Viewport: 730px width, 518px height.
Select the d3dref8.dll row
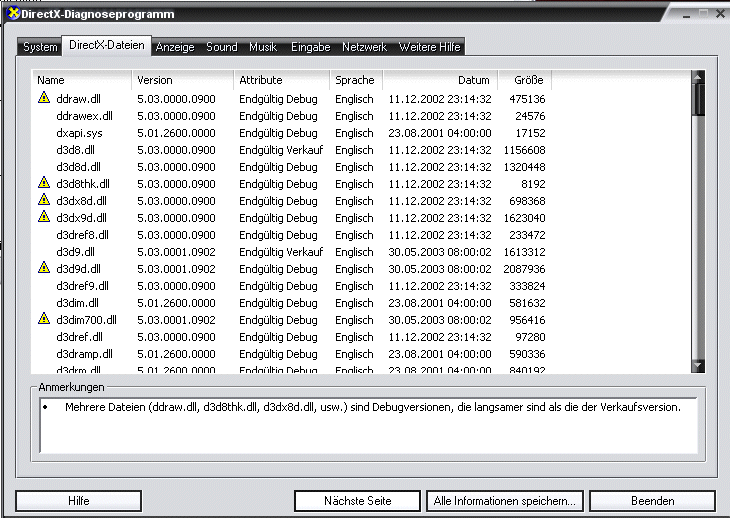[291, 235]
